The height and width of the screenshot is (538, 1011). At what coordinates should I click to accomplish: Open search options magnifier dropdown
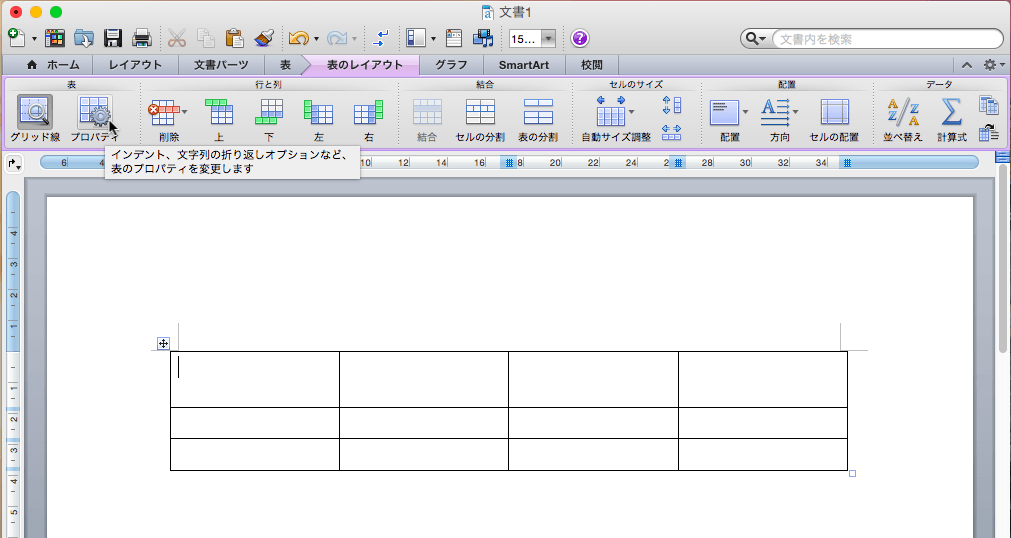756,39
